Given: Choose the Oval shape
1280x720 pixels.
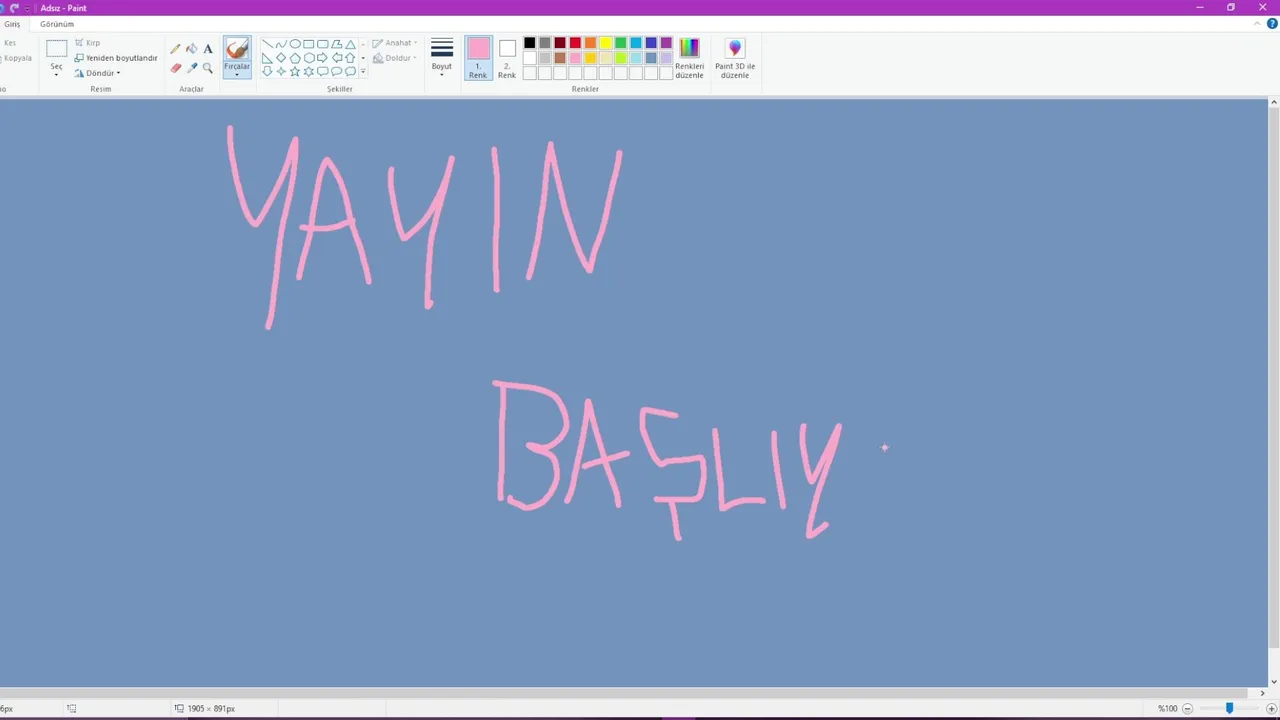Looking at the screenshot, I should 295,44.
